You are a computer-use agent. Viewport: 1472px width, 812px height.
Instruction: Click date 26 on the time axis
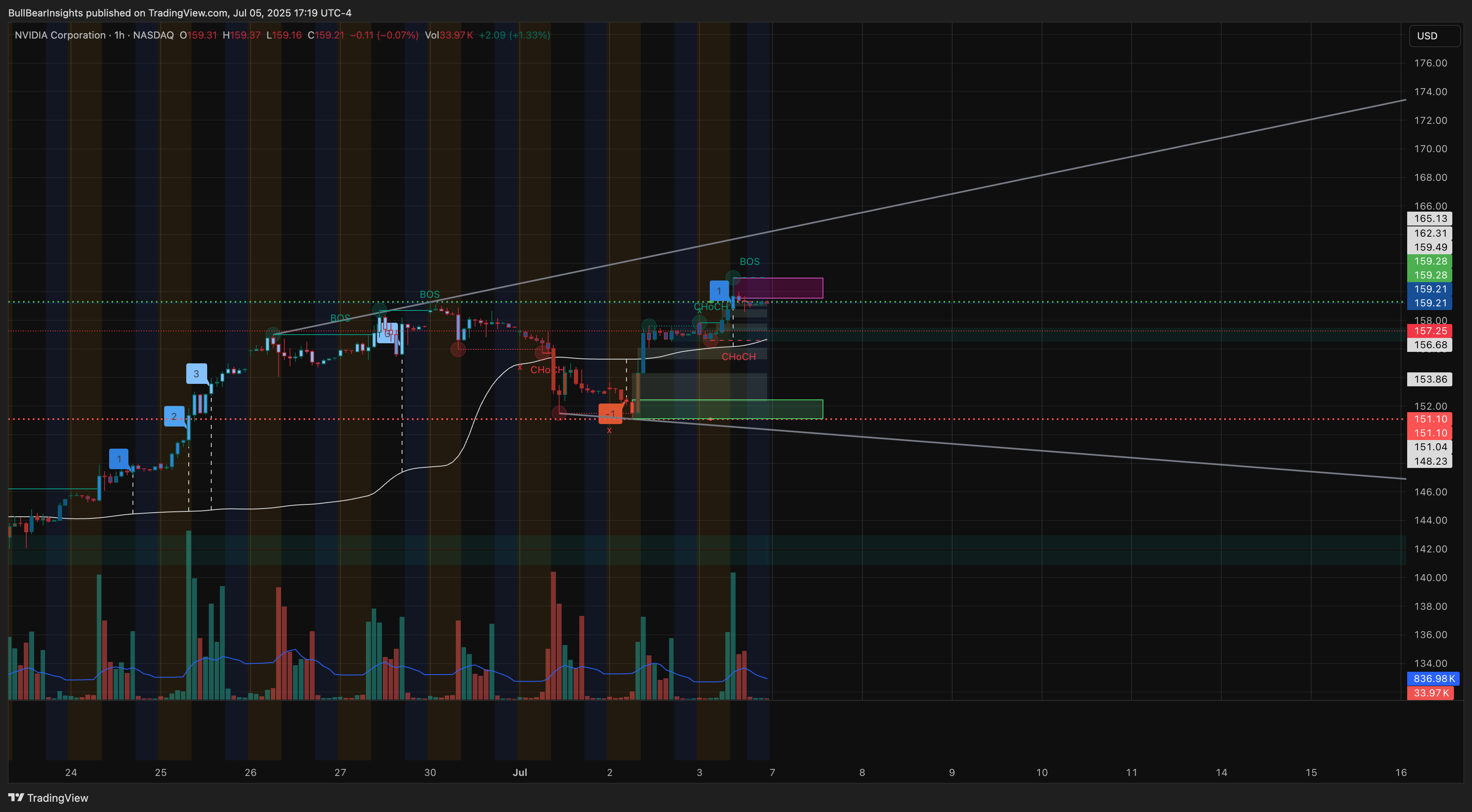250,772
